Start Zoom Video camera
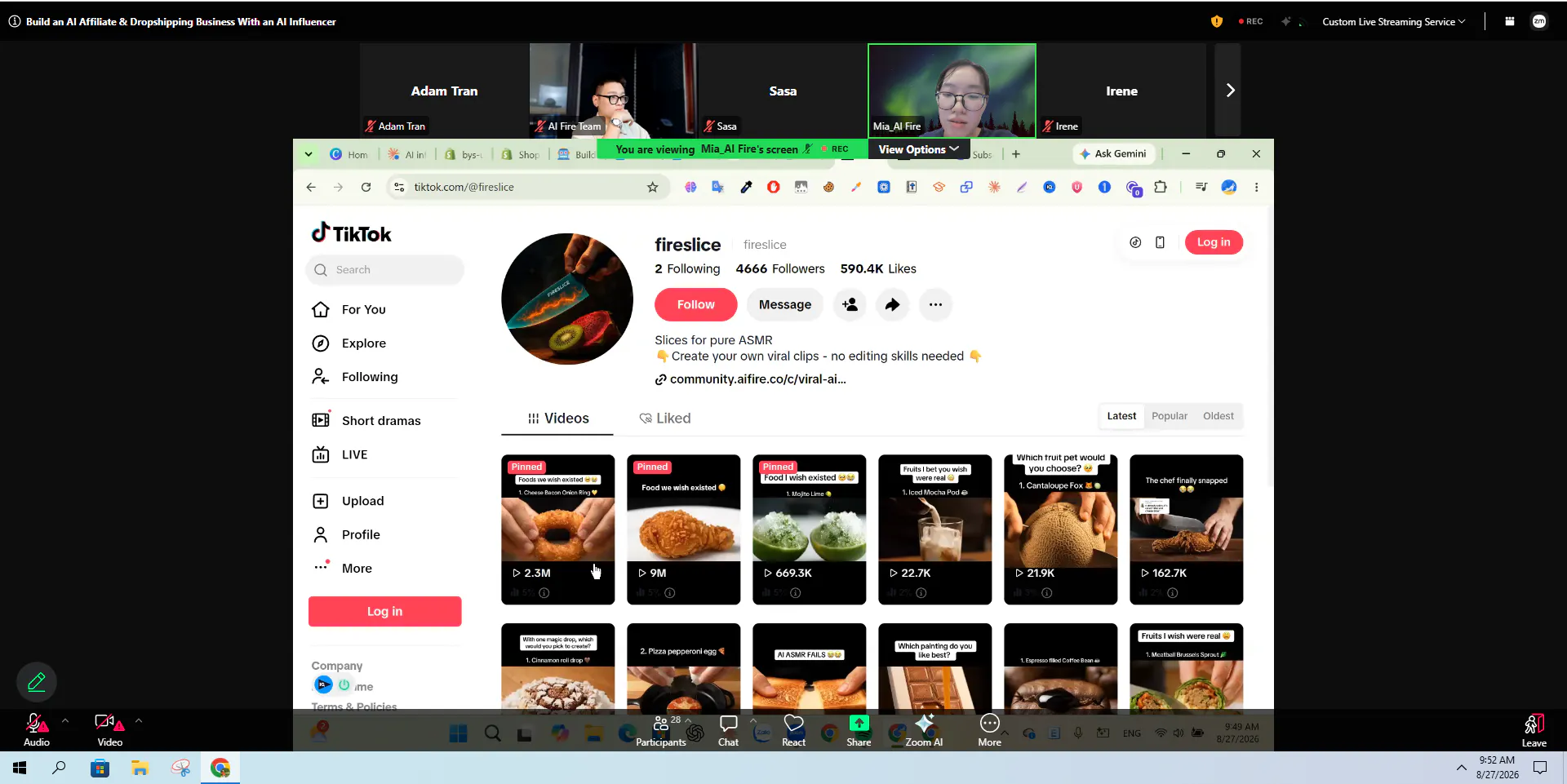Image resolution: width=1567 pixels, height=784 pixels. point(109,730)
